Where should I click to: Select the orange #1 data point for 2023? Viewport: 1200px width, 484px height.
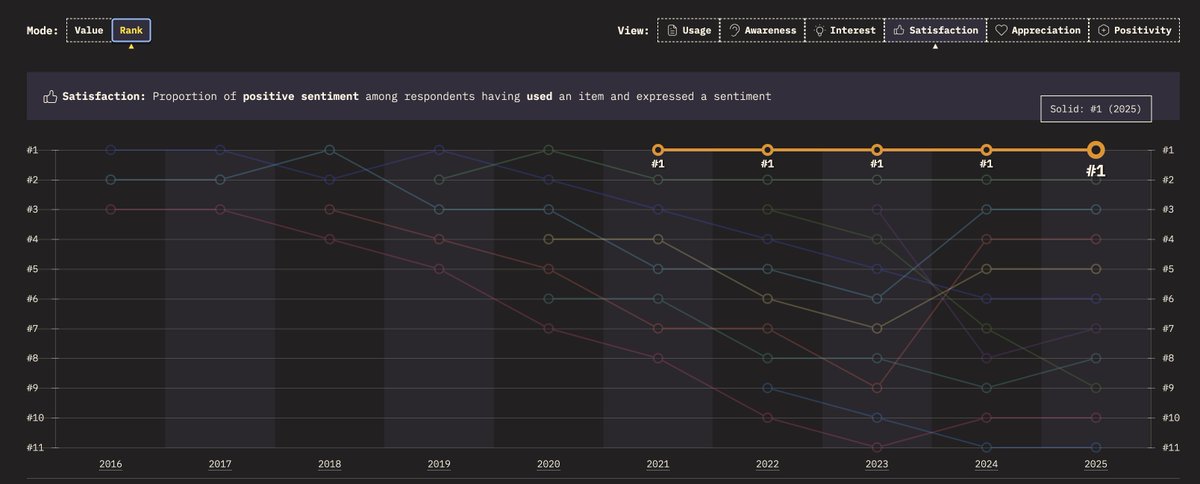click(876, 150)
